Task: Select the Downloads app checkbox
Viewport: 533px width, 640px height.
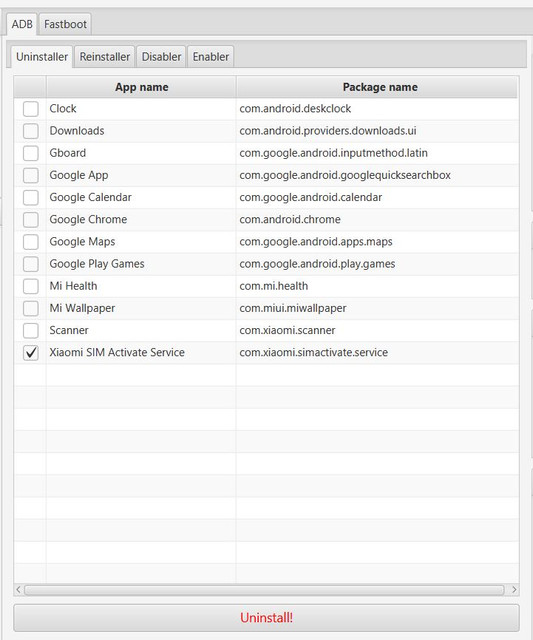Action: [31, 131]
